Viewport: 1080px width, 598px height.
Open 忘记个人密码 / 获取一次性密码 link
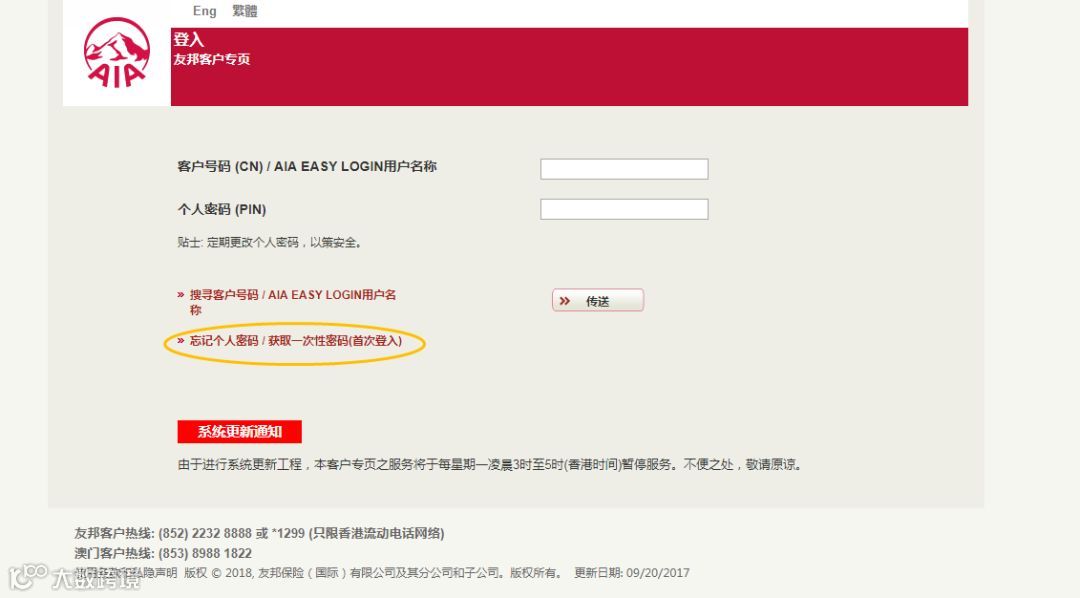tap(295, 340)
